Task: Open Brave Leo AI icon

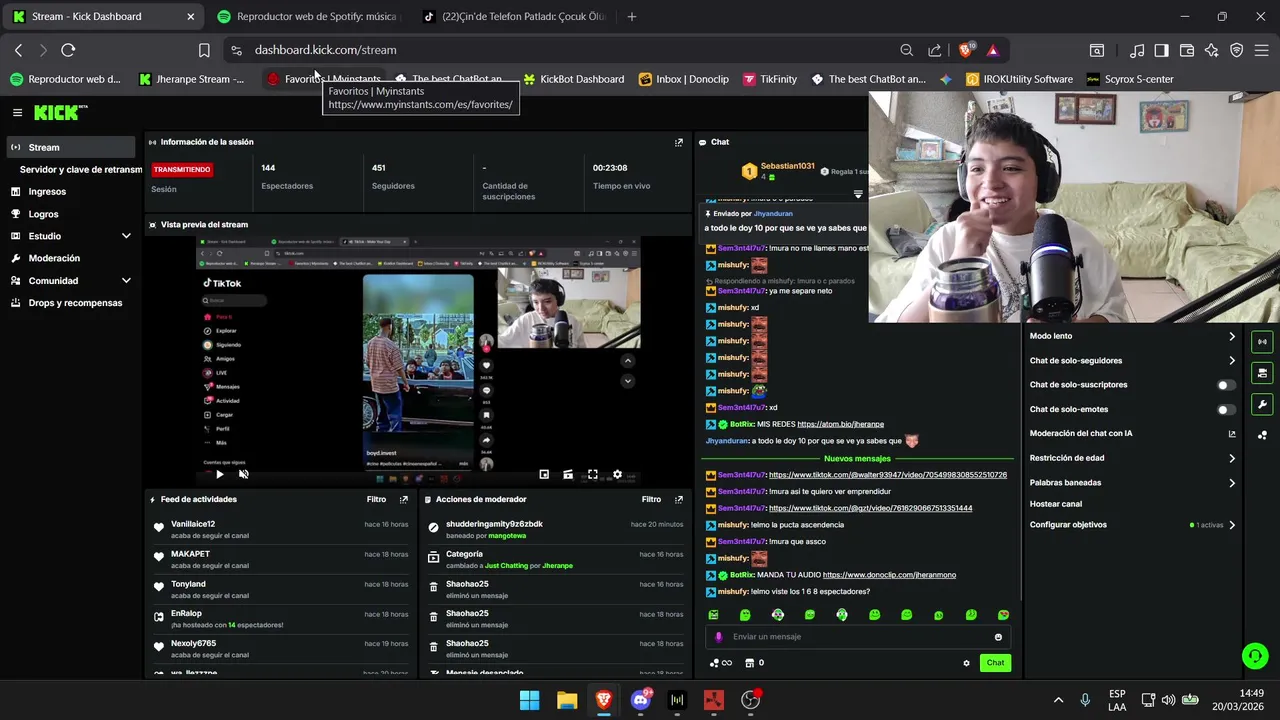Action: [1212, 50]
